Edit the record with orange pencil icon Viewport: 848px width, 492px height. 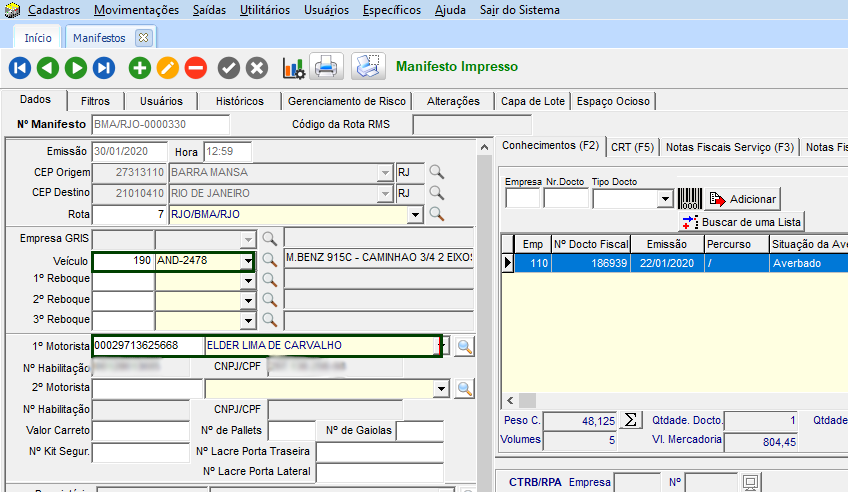(x=168, y=68)
